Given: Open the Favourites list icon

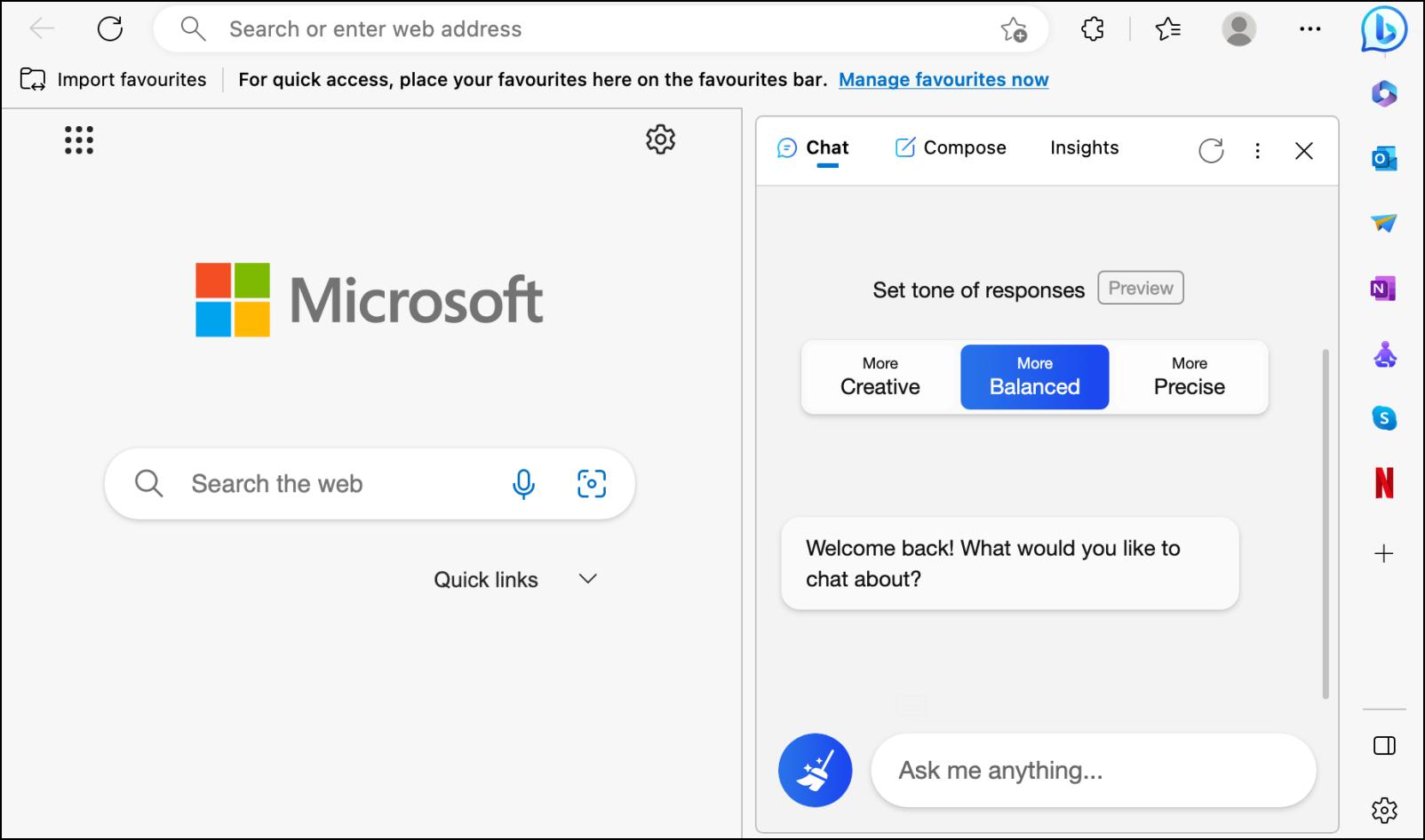Looking at the screenshot, I should [1168, 29].
